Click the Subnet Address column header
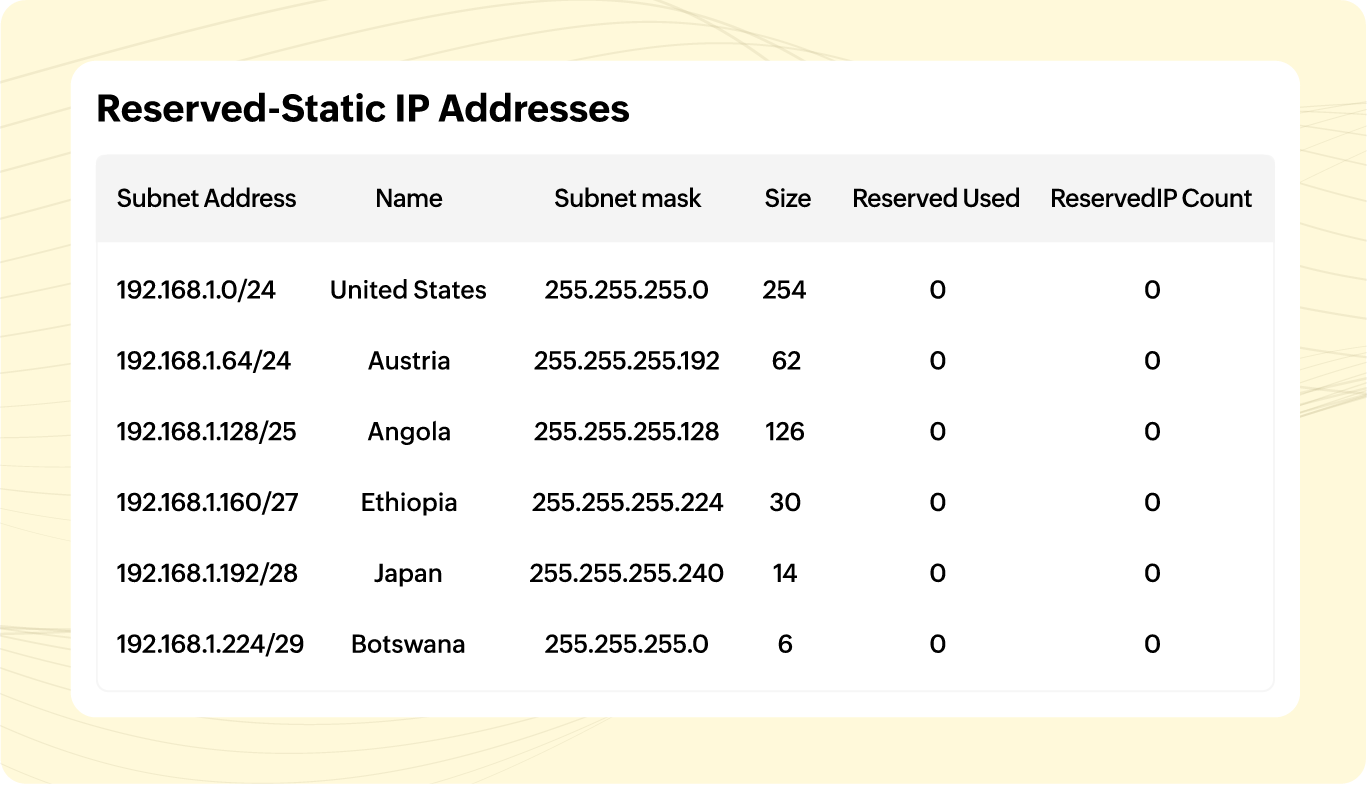This screenshot has width=1367, height=794. pos(206,198)
